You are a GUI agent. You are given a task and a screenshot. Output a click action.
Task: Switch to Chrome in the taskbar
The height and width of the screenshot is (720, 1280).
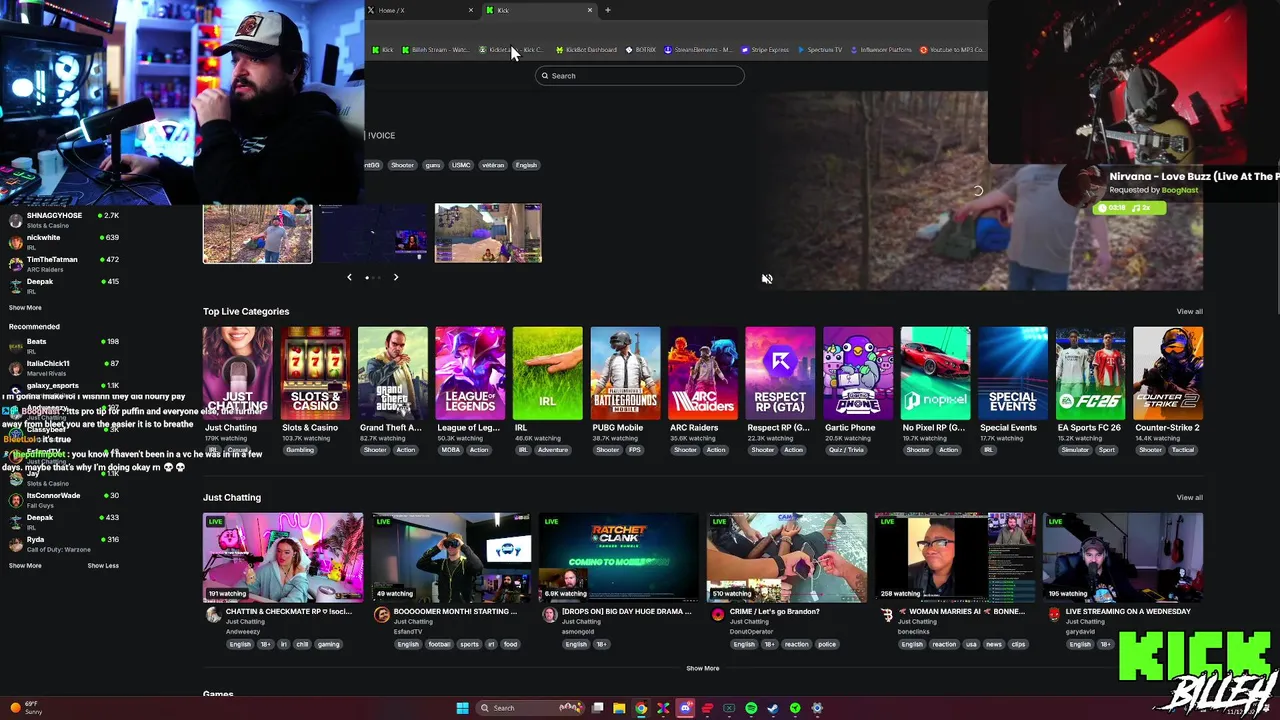tap(641, 708)
